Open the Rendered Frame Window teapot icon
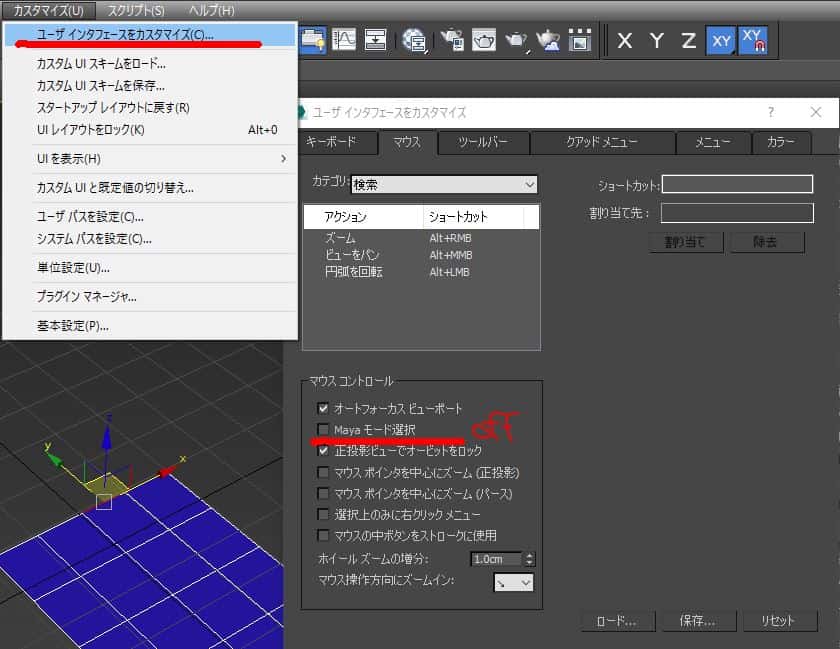The width and height of the screenshot is (840, 649). (x=485, y=40)
